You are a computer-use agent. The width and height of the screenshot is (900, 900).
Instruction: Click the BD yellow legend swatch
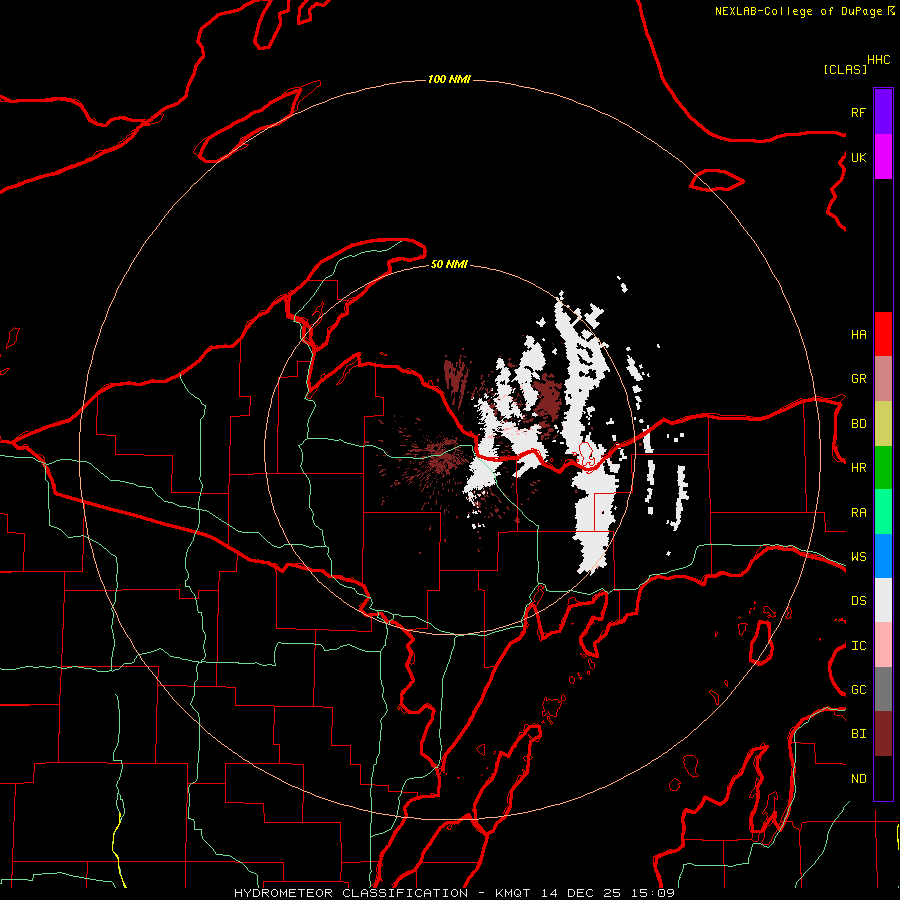click(x=883, y=423)
